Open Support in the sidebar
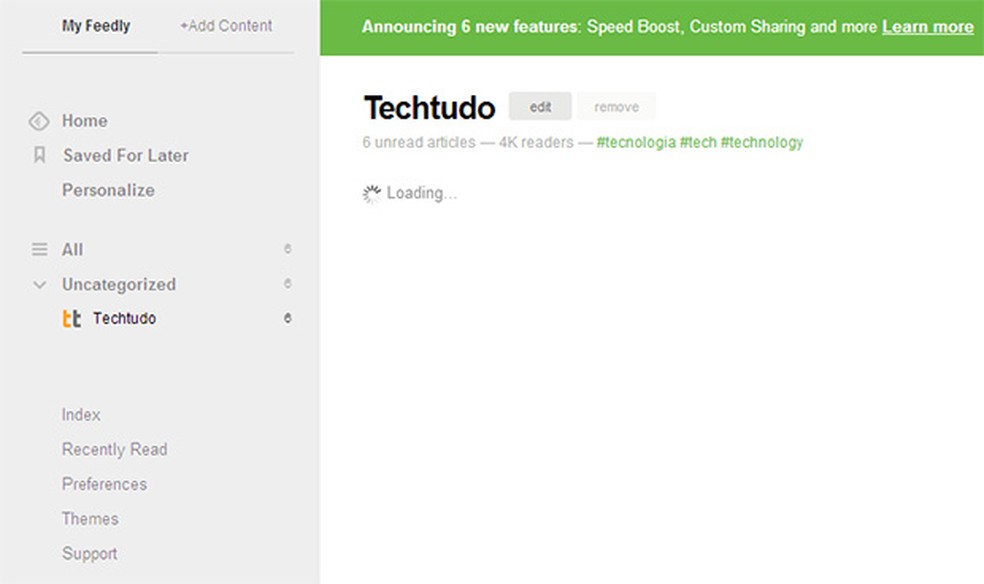Screen dimensions: 984x584 (x=89, y=554)
